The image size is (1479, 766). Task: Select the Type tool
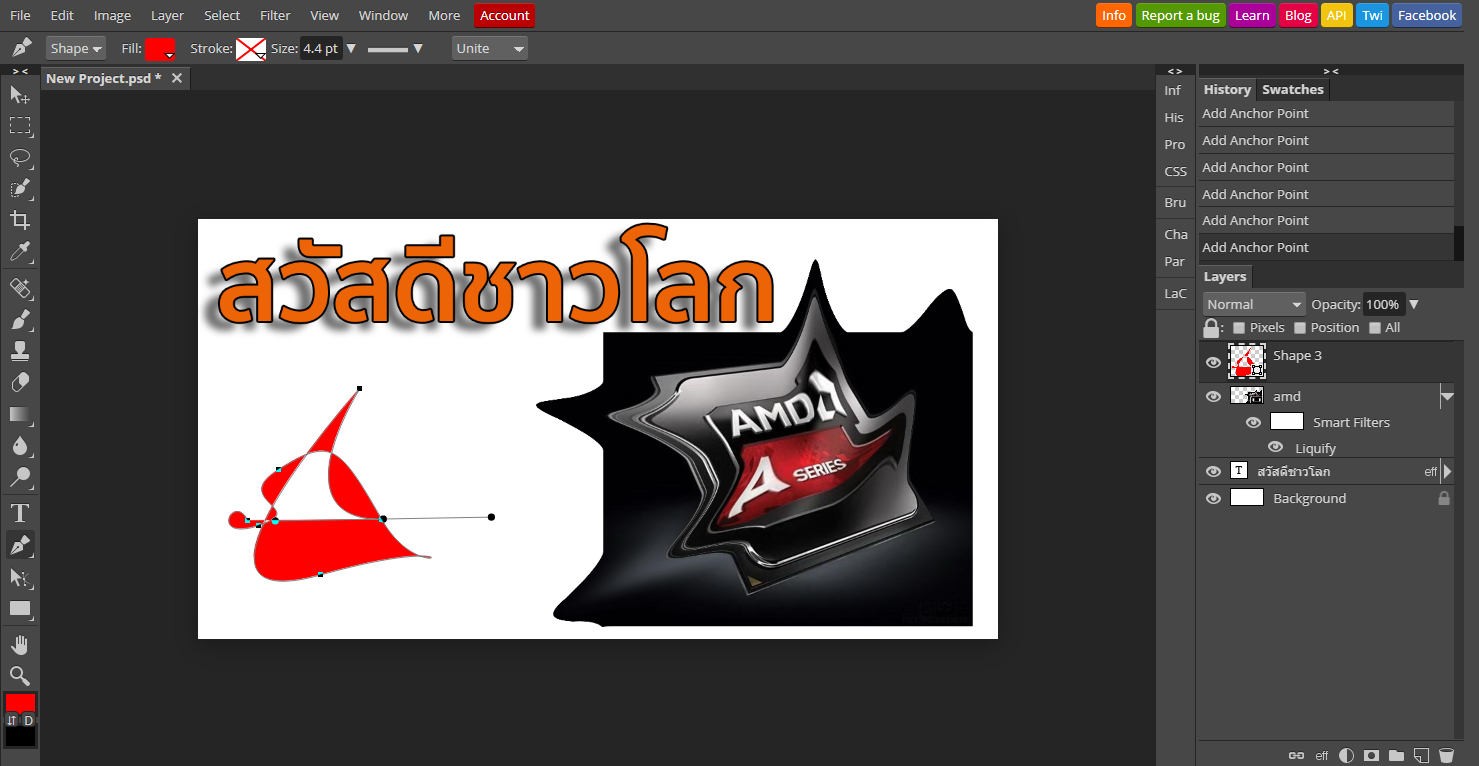click(x=20, y=514)
